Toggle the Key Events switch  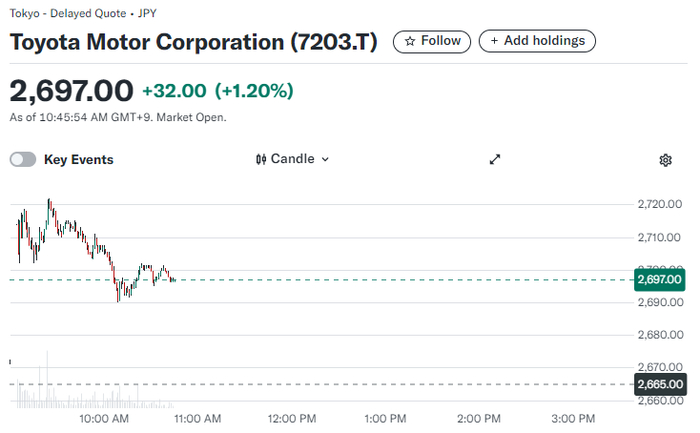(x=23, y=159)
